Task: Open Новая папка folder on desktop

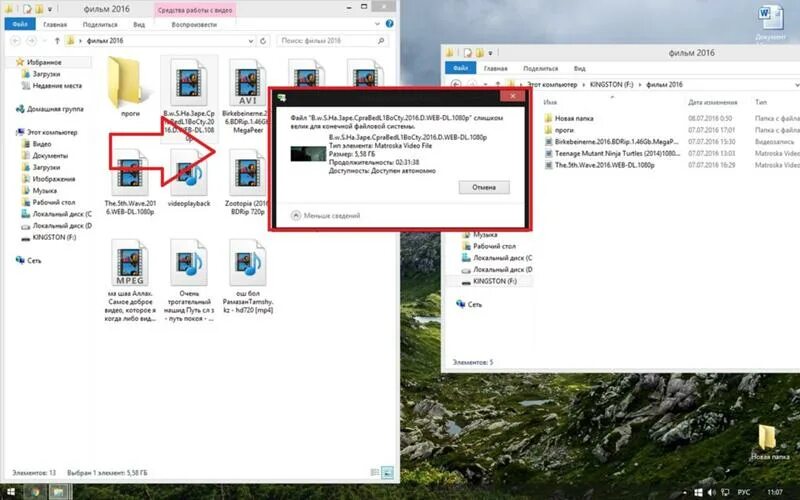Action: tap(768, 443)
